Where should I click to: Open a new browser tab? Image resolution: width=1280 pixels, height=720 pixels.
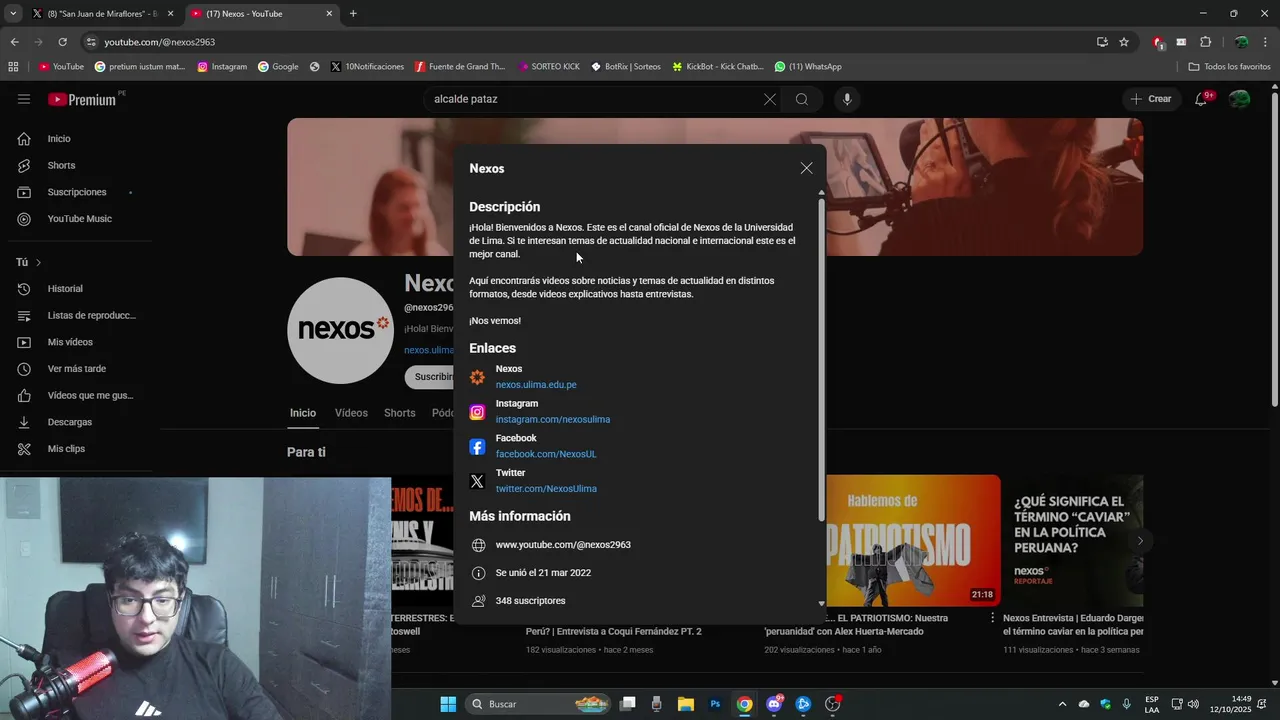pyautogui.click(x=353, y=14)
